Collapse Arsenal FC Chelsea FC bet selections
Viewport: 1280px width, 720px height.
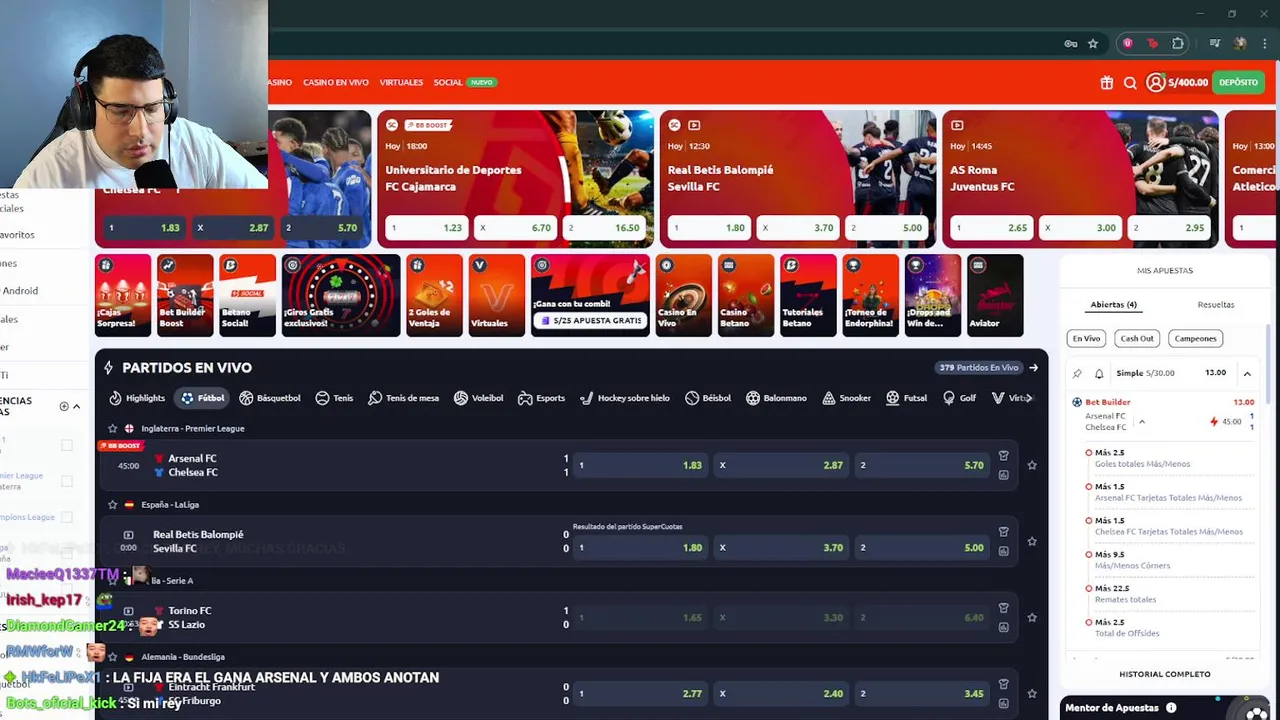[1142, 422]
